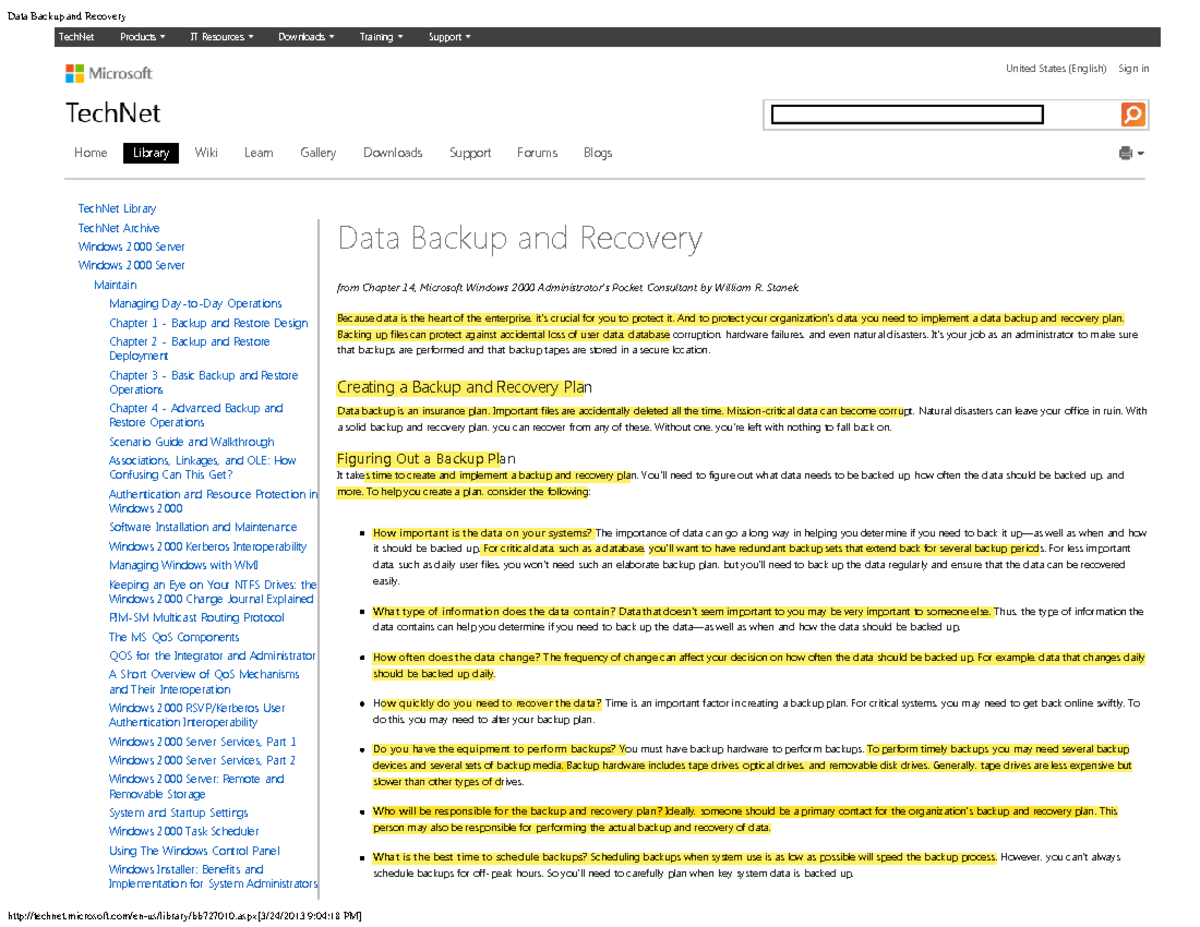1200x927 pixels.
Task: Expand the printer icon's dropdown arrow
Action: click(1140, 152)
